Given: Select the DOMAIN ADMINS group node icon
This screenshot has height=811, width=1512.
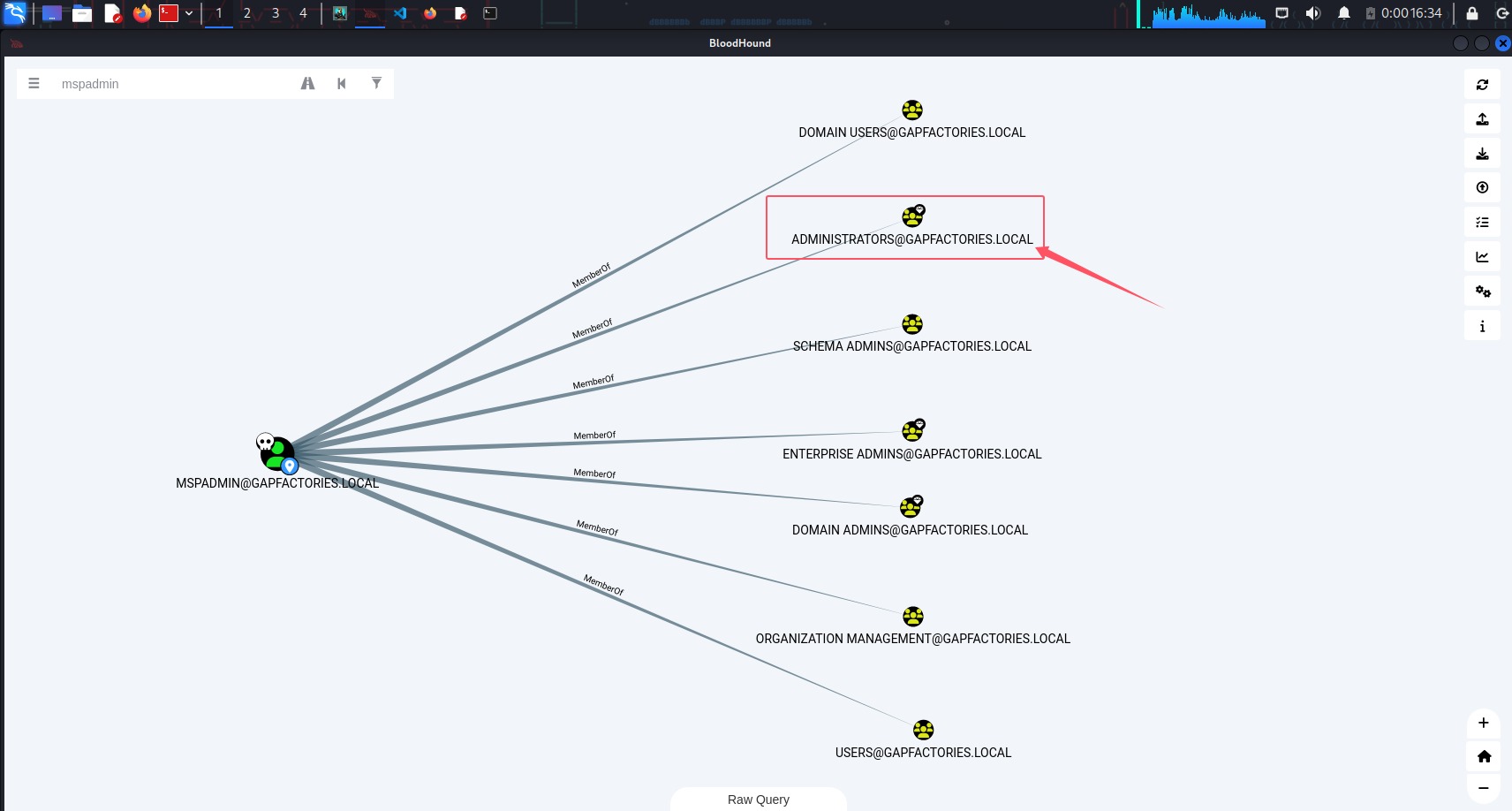Looking at the screenshot, I should (911, 507).
